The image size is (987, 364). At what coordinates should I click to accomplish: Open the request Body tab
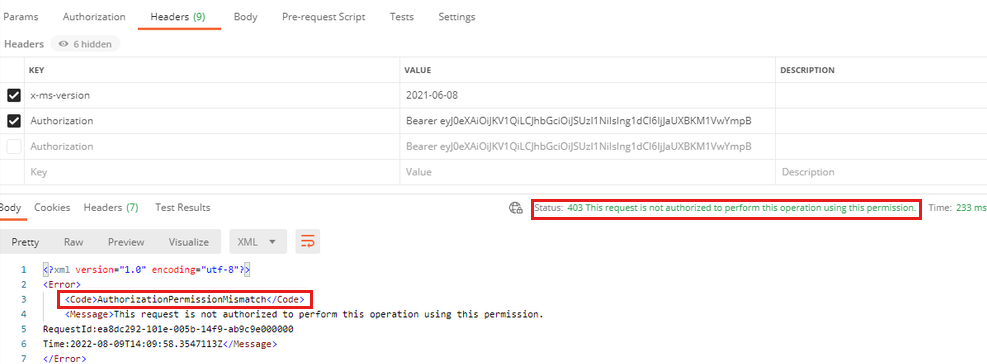245,17
